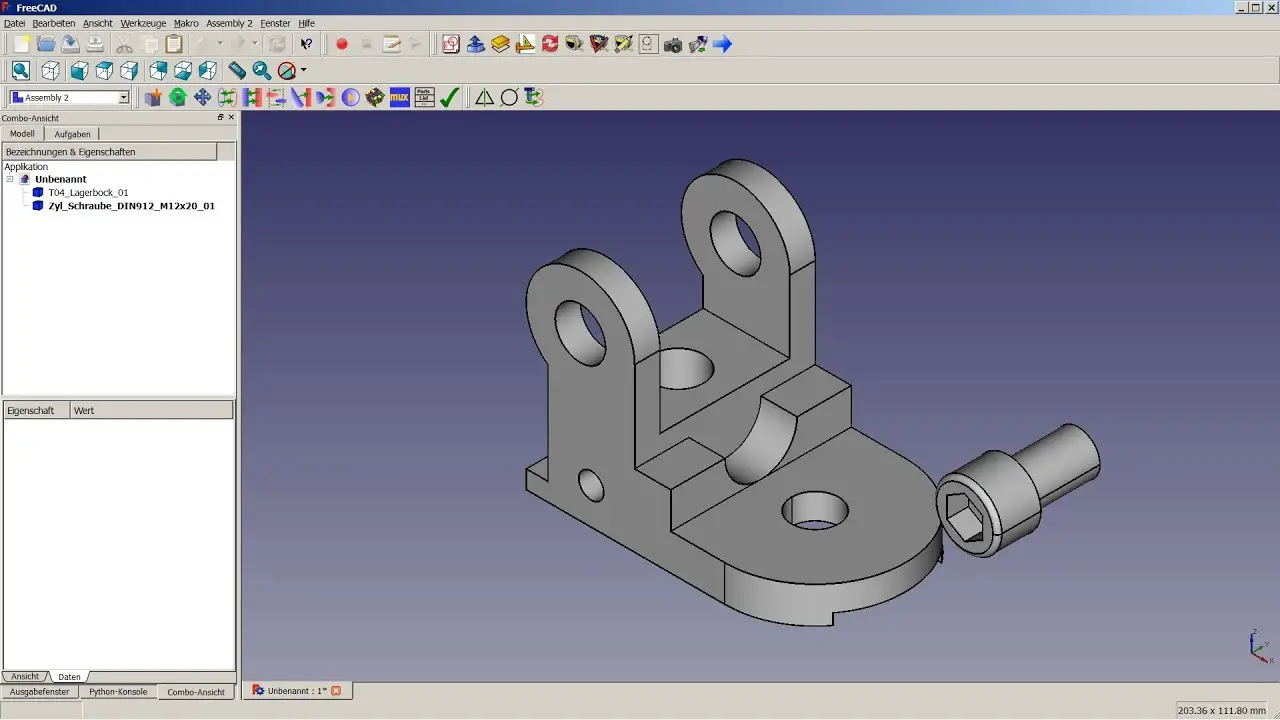Show the Ausgabefenster panel tab
Screen dimensions: 1280x720
pos(40,691)
